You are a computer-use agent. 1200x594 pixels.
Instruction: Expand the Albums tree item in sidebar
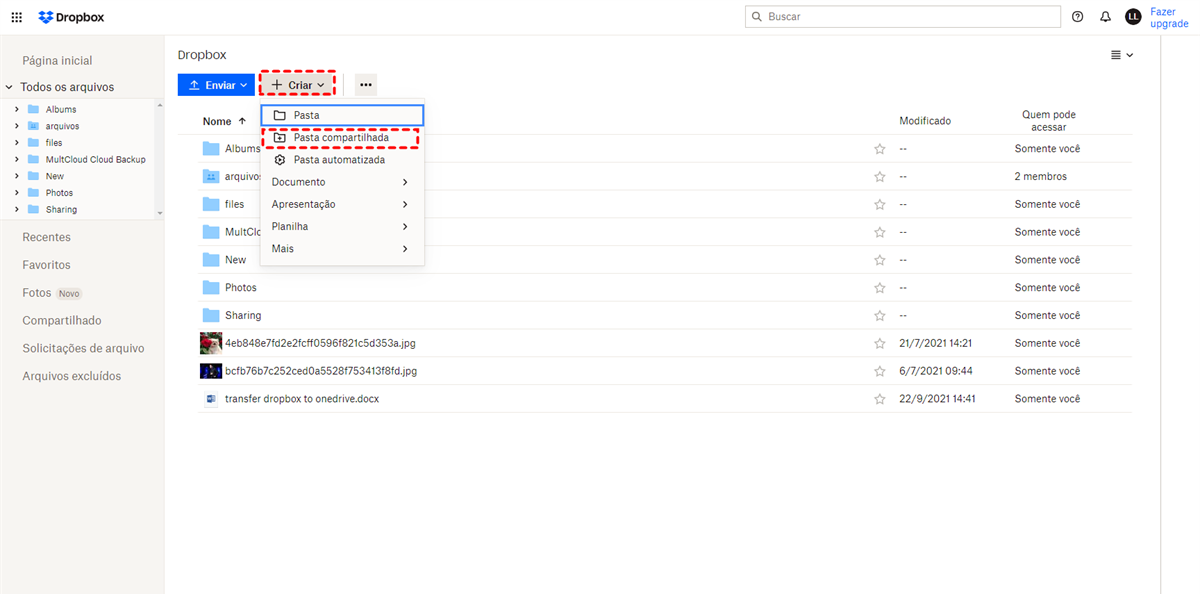[17, 109]
